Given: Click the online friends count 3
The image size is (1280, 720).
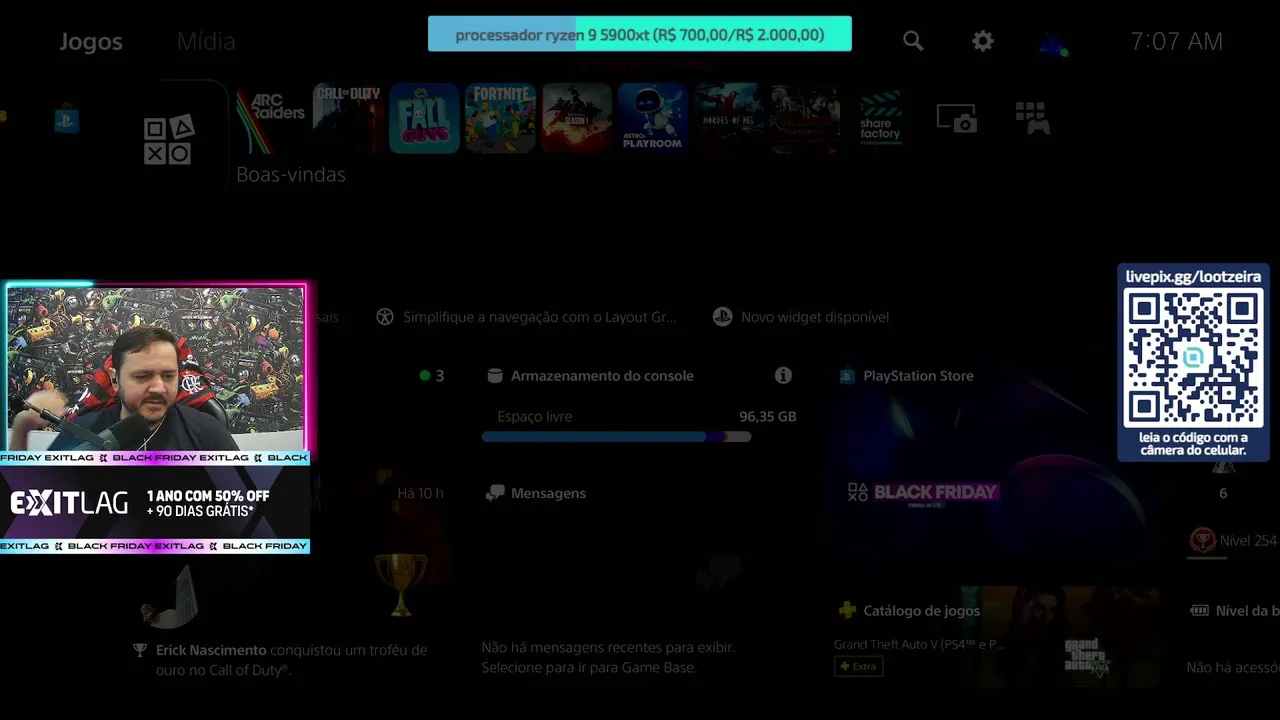Looking at the screenshot, I should pos(432,376).
